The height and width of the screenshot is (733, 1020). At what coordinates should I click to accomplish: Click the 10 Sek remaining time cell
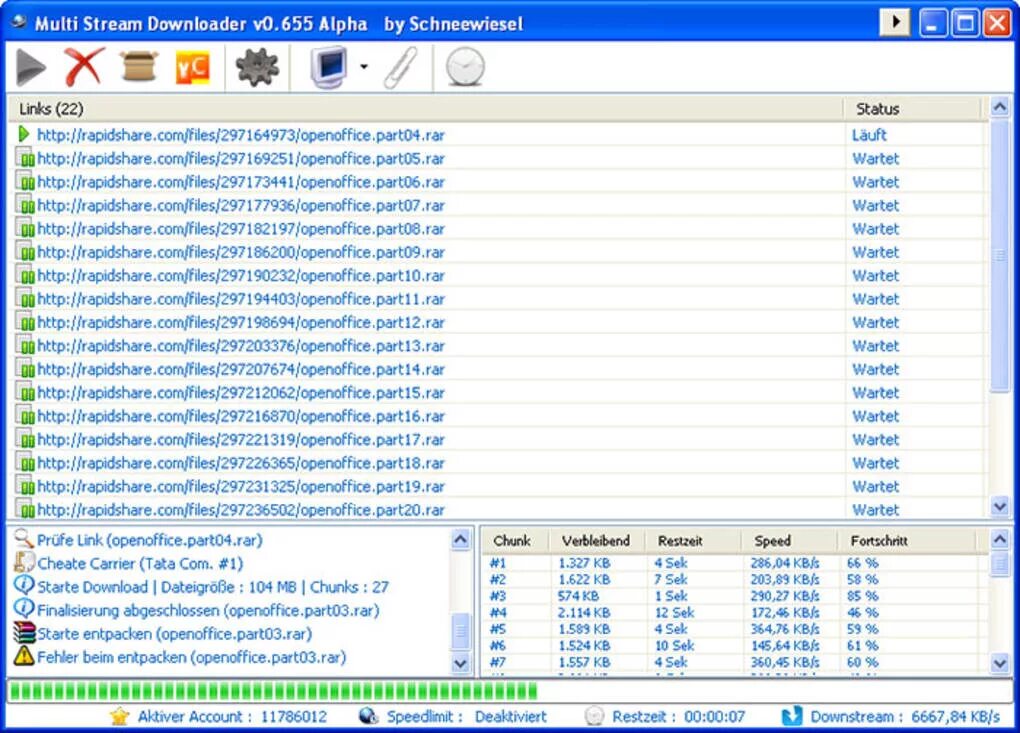click(674, 646)
